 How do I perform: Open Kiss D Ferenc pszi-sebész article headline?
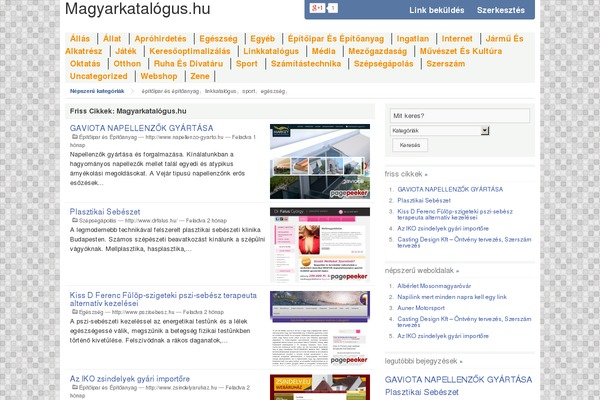click(163, 299)
